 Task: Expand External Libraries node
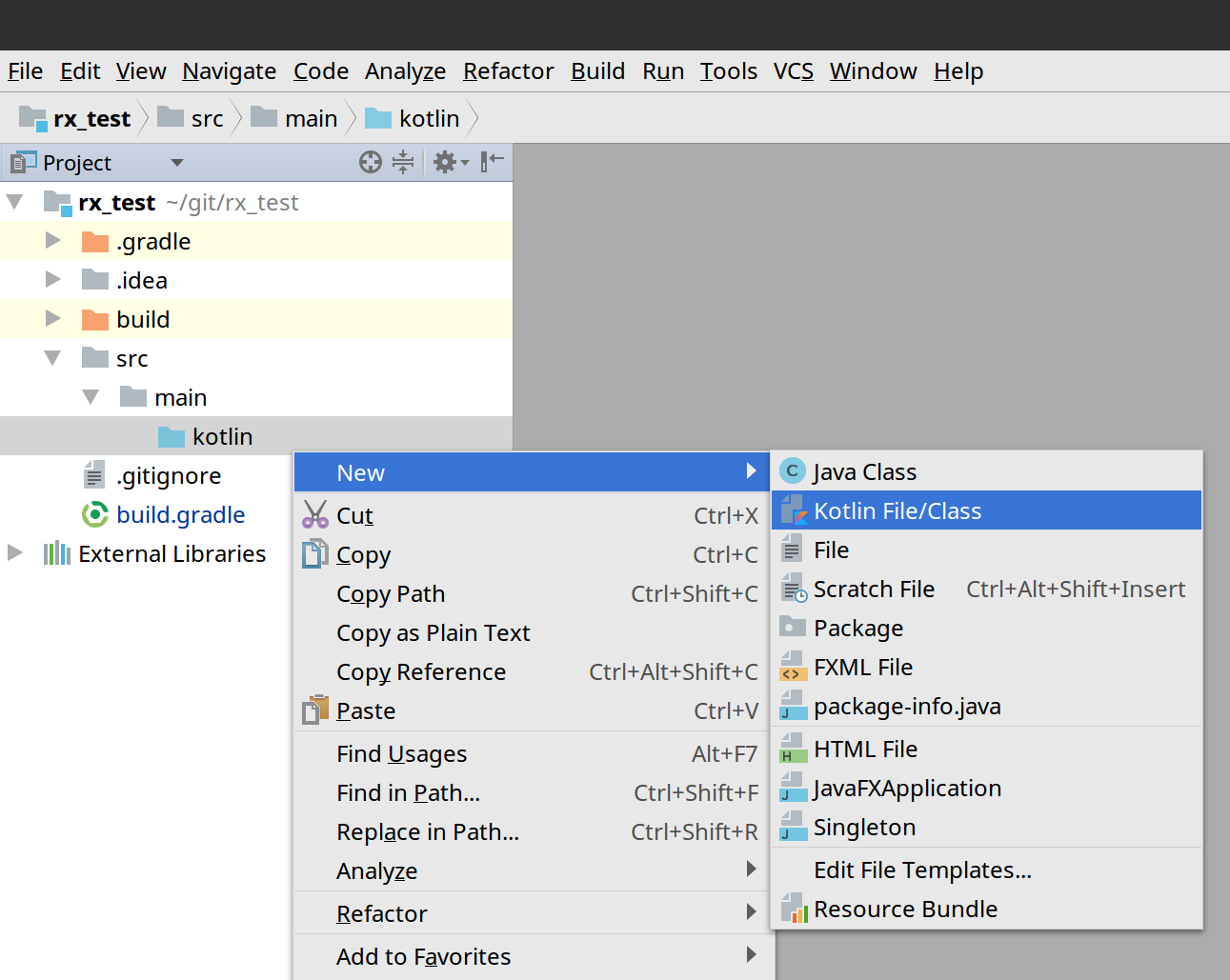pyautogui.click(x=15, y=553)
